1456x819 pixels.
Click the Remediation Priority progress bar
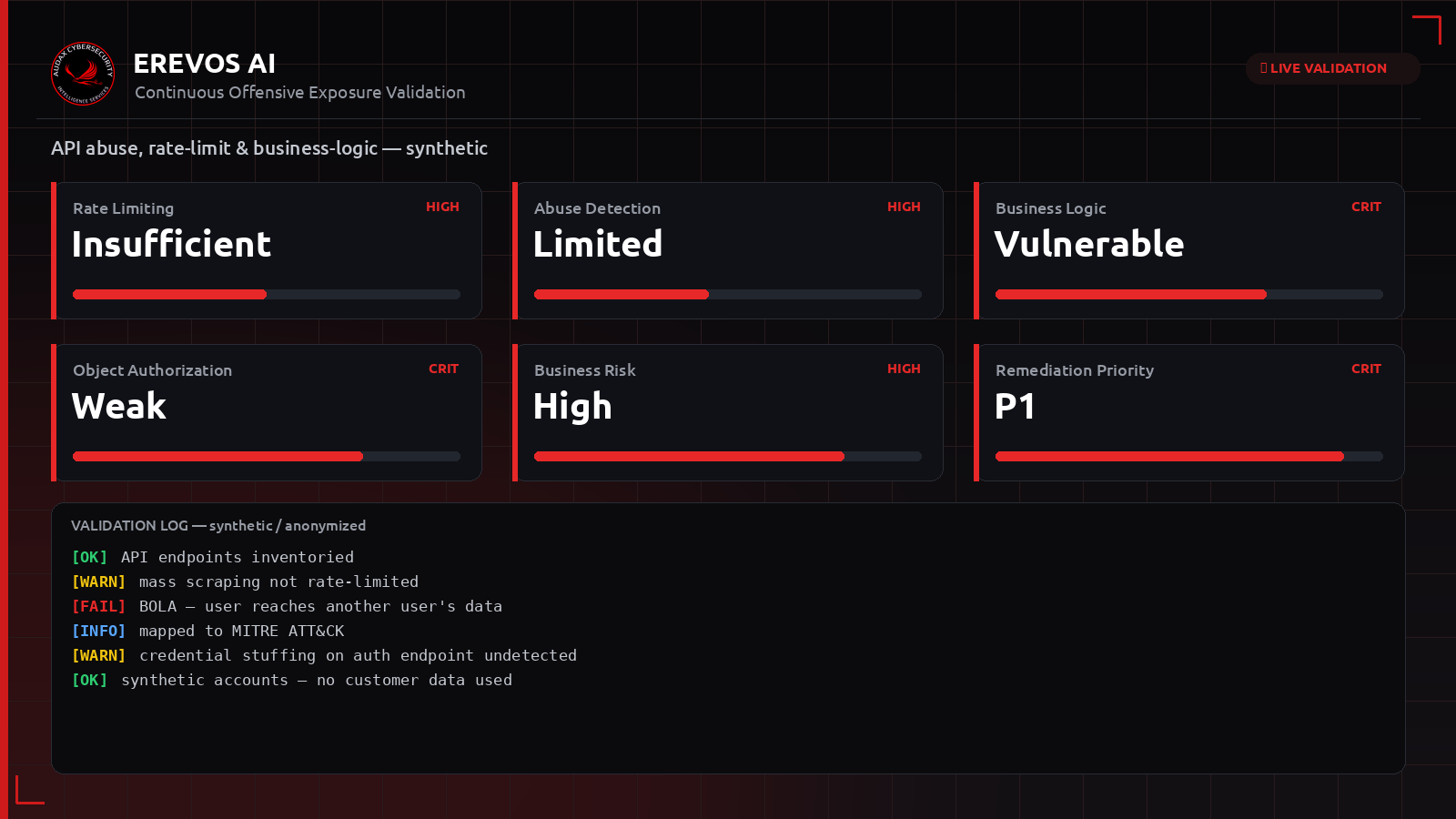coord(1189,457)
